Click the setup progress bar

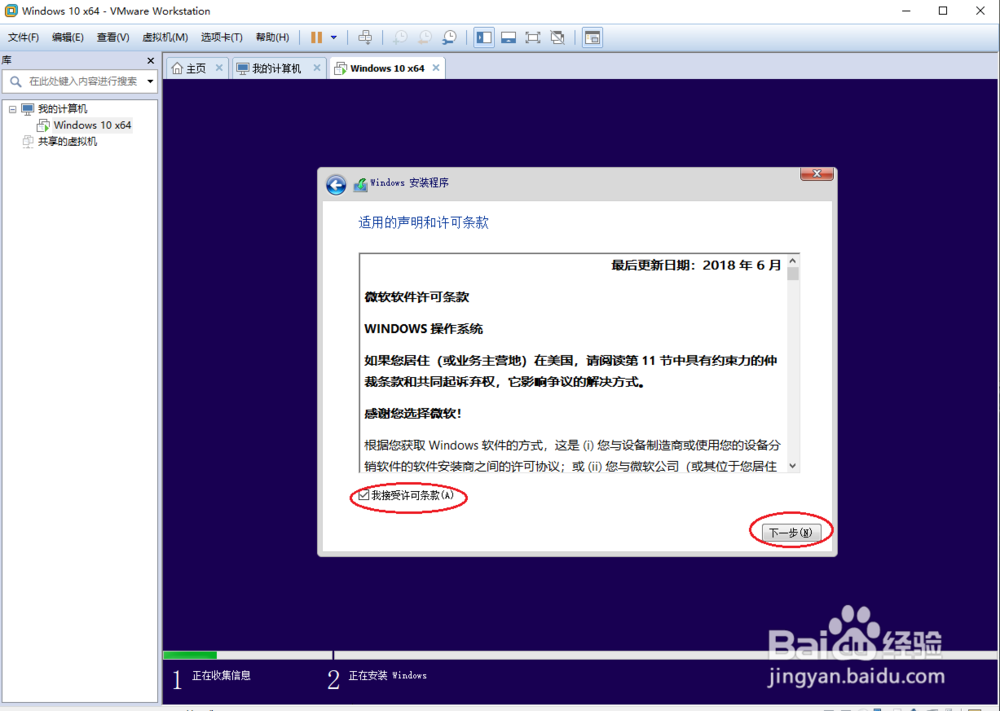(580, 655)
